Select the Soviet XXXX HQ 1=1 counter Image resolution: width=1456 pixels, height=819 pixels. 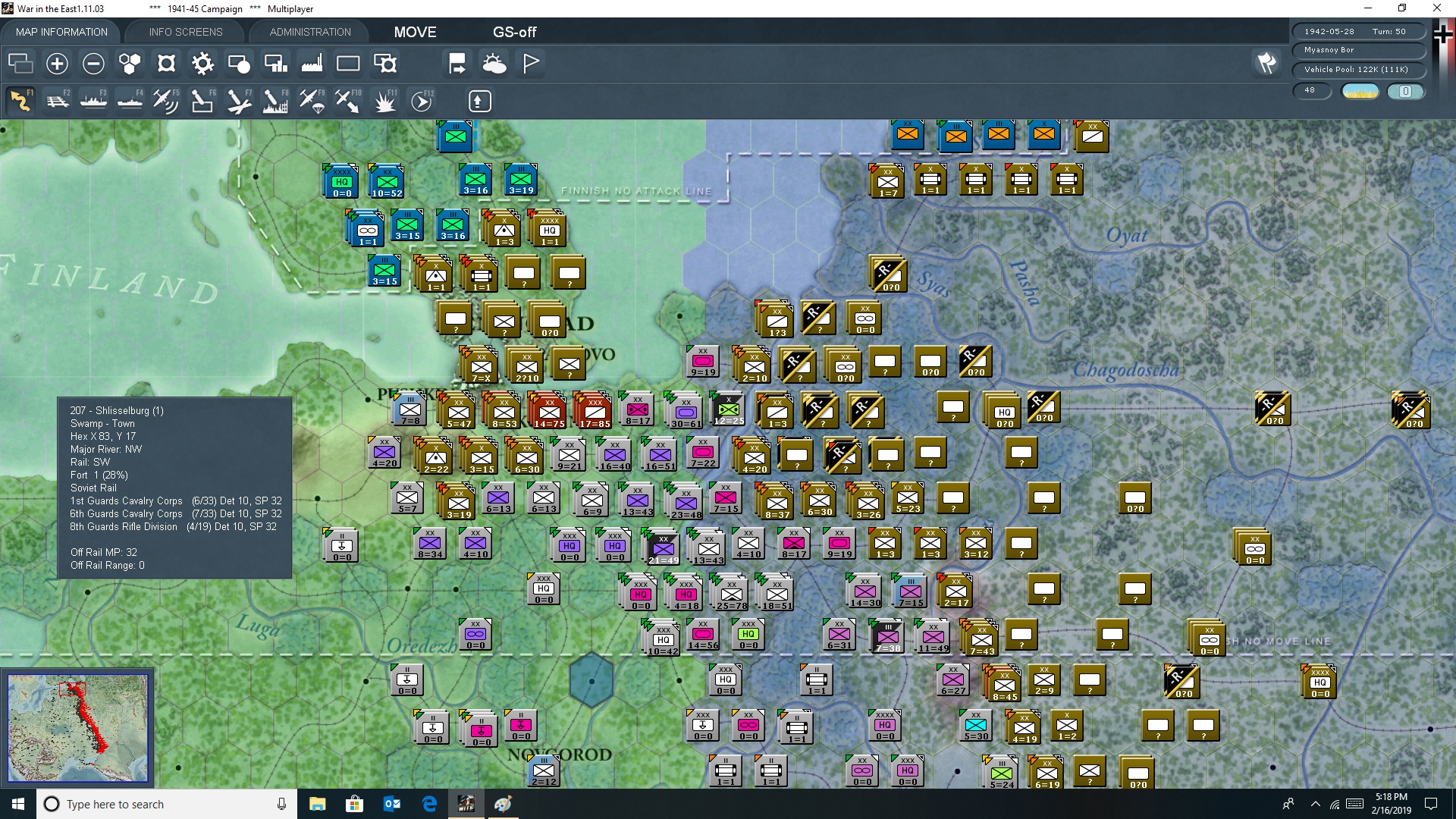coord(549,228)
